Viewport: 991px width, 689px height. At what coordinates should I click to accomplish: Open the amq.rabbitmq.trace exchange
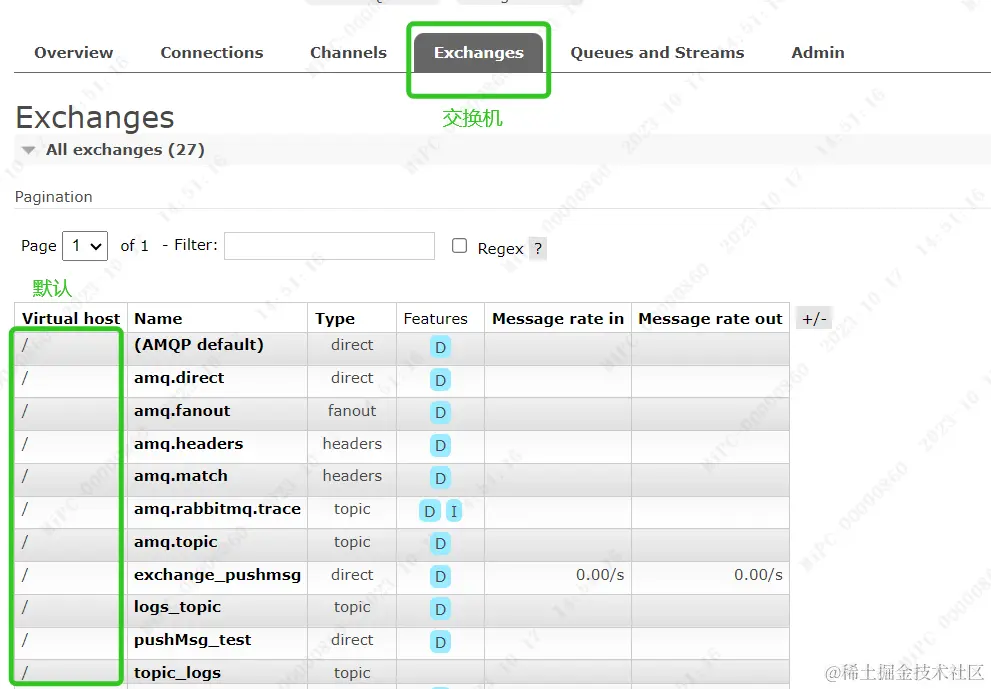click(217, 509)
